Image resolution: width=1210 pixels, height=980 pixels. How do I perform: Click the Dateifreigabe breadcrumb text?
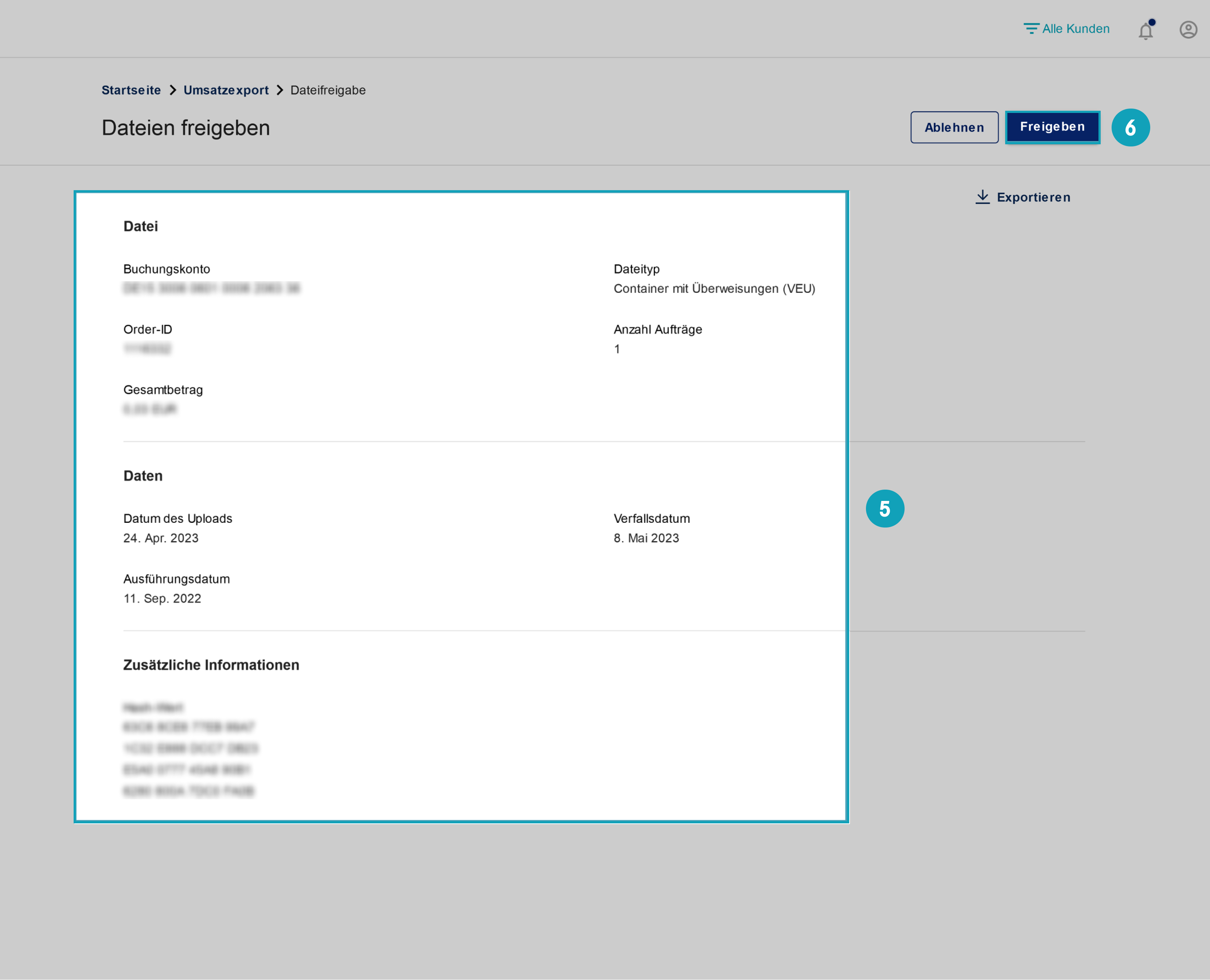click(x=328, y=90)
